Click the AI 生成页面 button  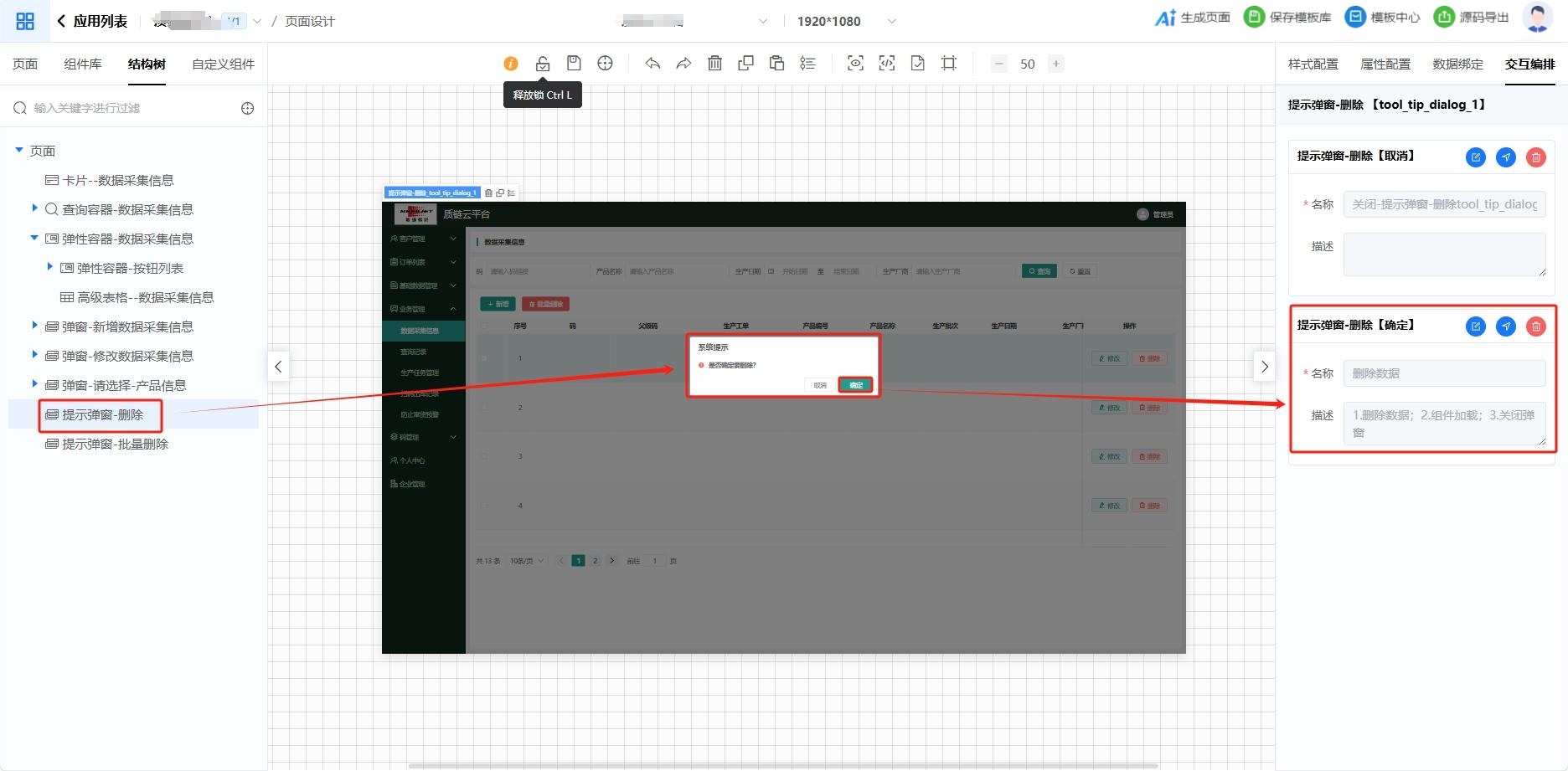click(1192, 18)
